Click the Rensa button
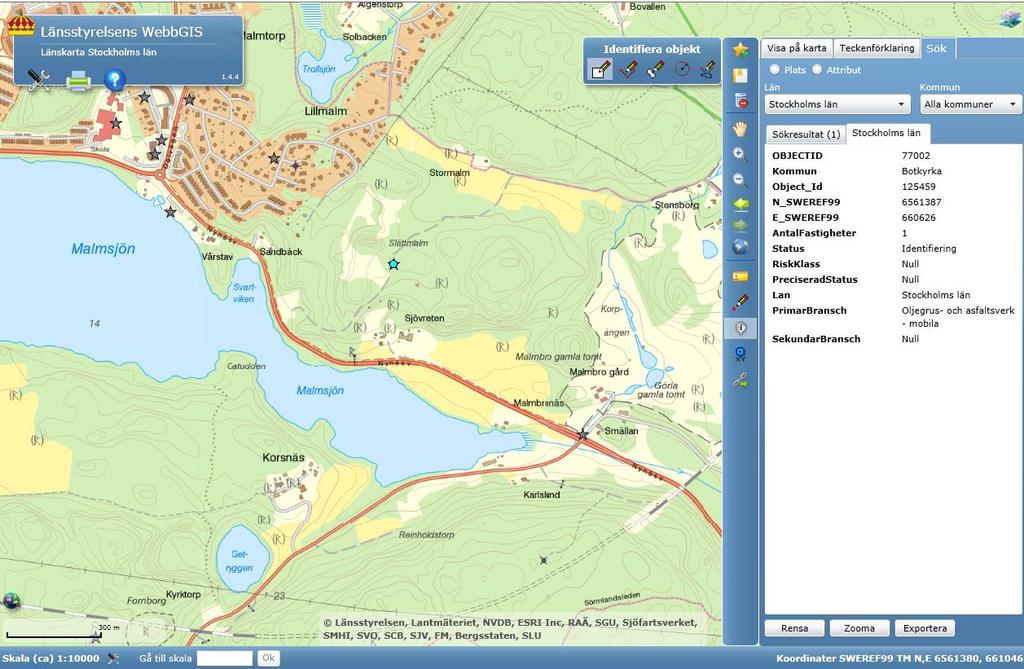Screen dimensions: 1024x669 coord(794,628)
